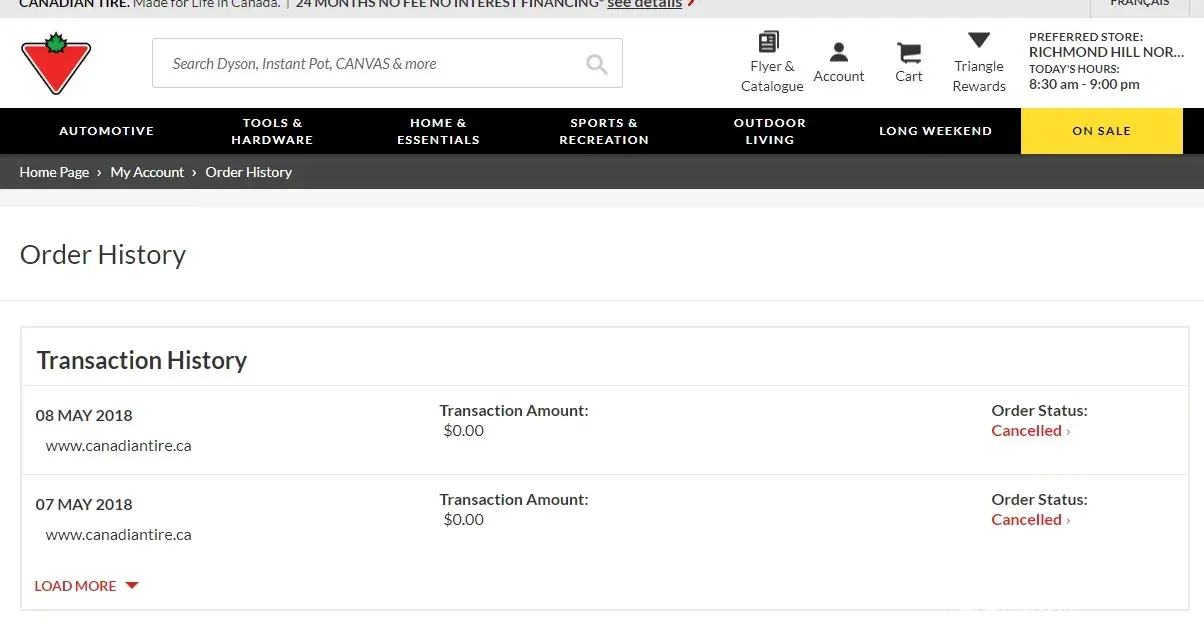This screenshot has height=642, width=1204.
Task: Click the Load More red arrow
Action: pos(132,586)
